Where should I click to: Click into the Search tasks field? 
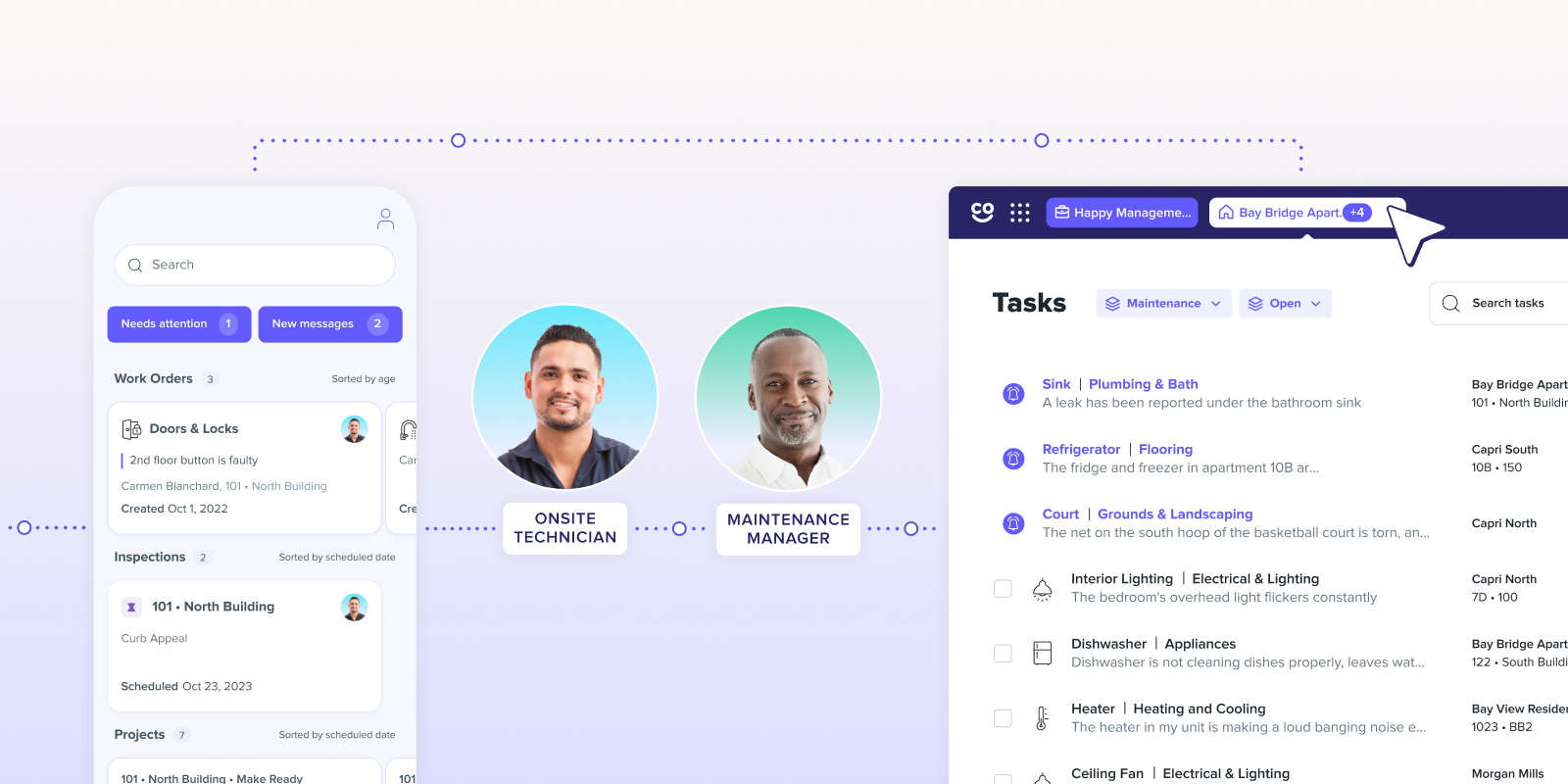pyautogui.click(x=1499, y=304)
